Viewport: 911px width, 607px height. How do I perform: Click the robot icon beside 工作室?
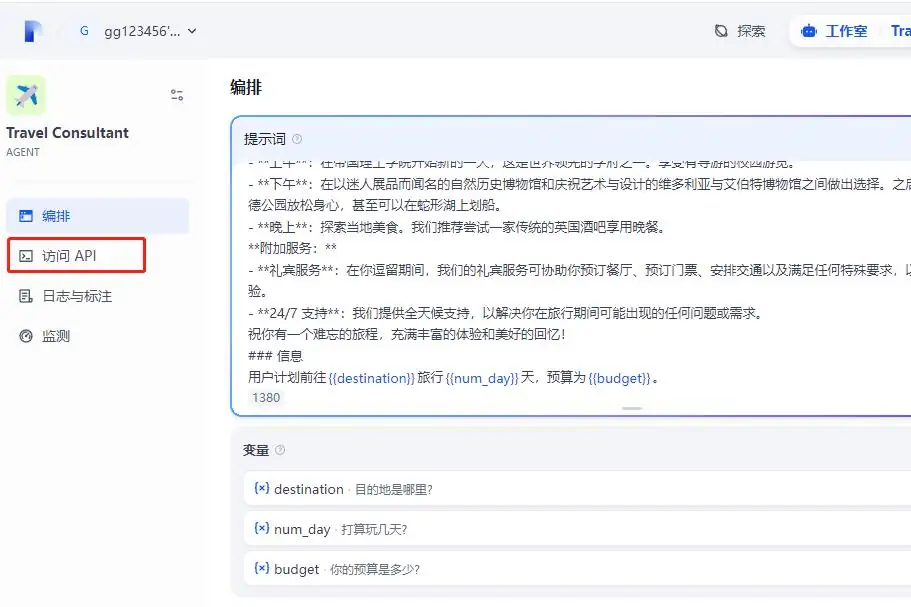coord(808,30)
